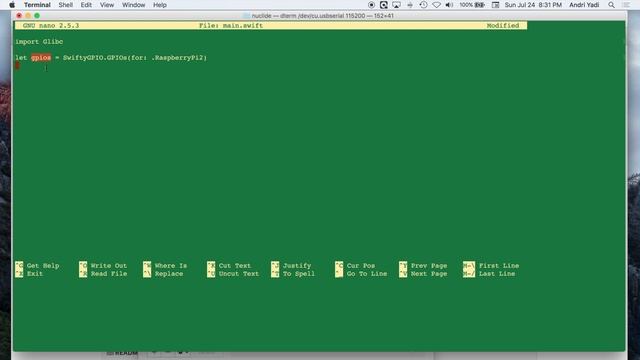Click the date and time Sun Jul 24
Viewport: 640px width, 360px height.
point(533,5)
